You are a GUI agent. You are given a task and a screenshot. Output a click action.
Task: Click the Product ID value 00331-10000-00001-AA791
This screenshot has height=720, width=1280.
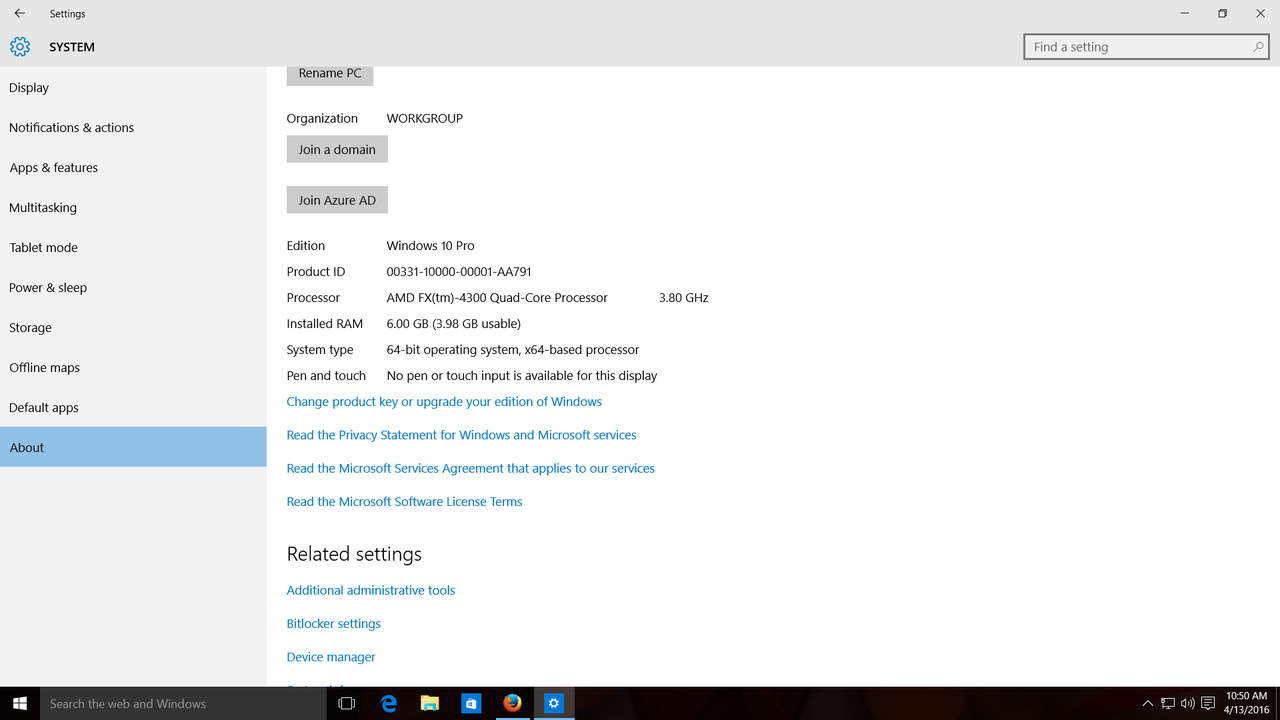(x=459, y=271)
